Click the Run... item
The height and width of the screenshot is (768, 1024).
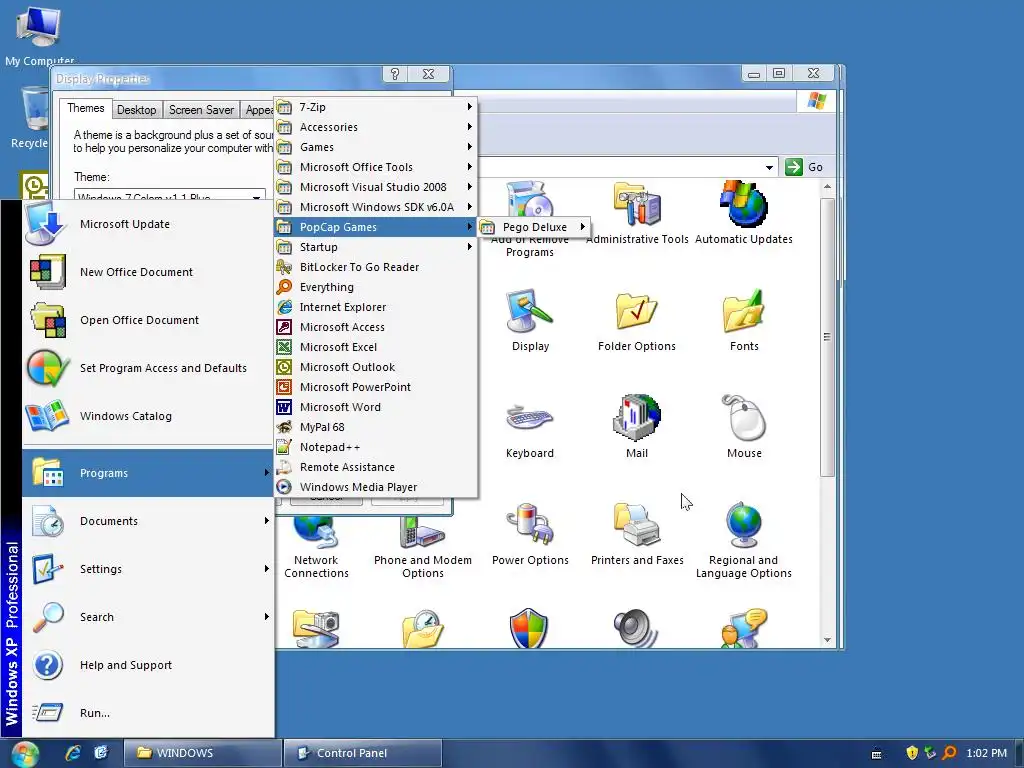pos(148,712)
